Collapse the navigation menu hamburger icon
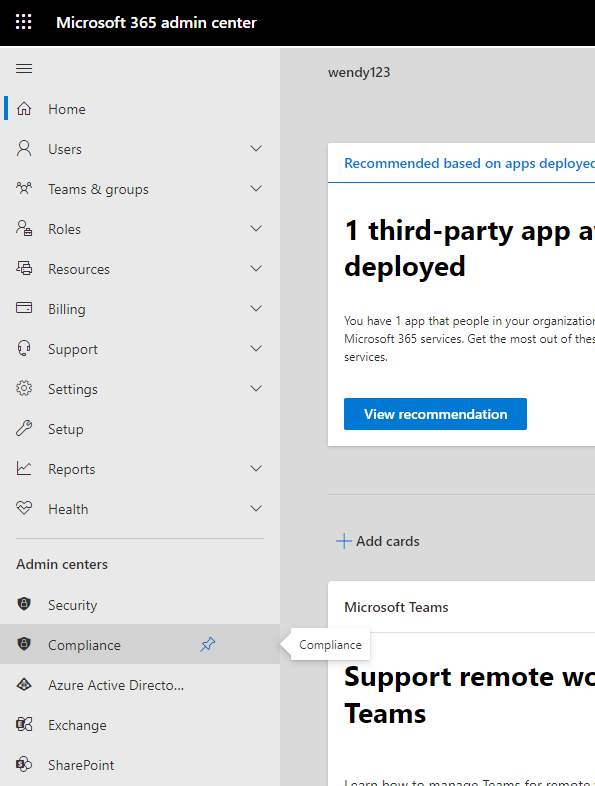Screen dimensions: 595x786 24,68
